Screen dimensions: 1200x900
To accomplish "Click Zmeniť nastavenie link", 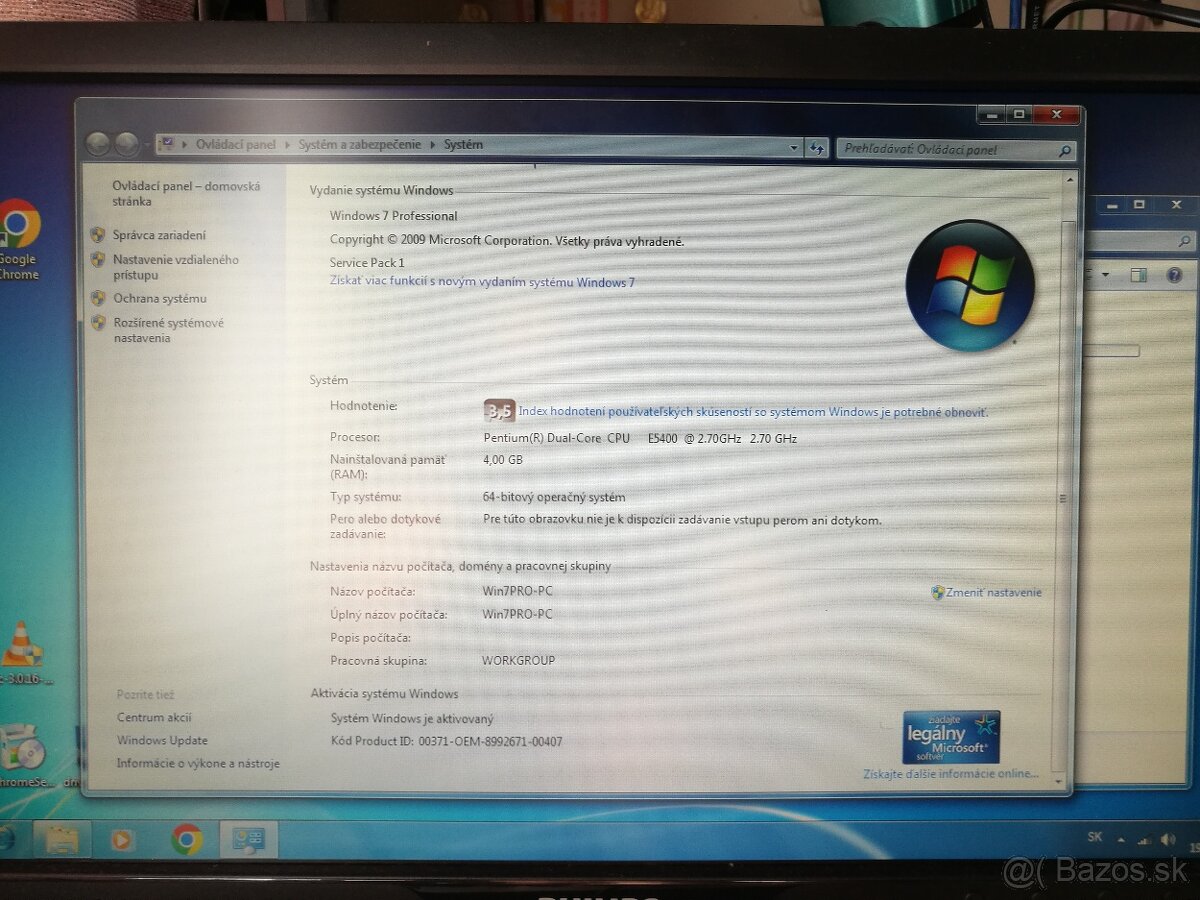I will tap(993, 592).
